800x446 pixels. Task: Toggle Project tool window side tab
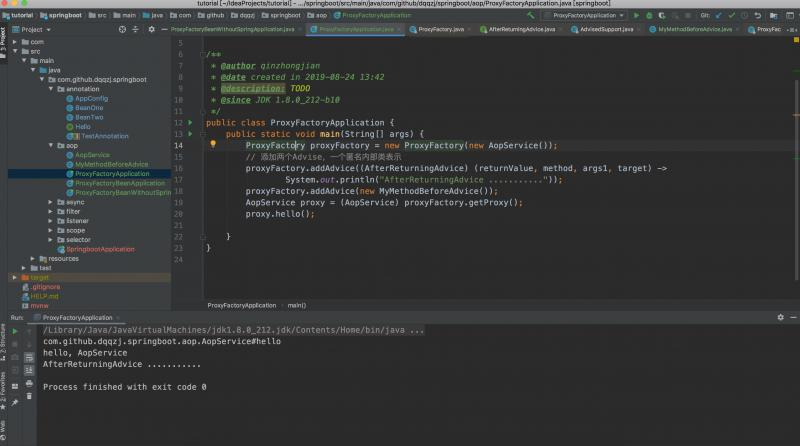click(3, 43)
